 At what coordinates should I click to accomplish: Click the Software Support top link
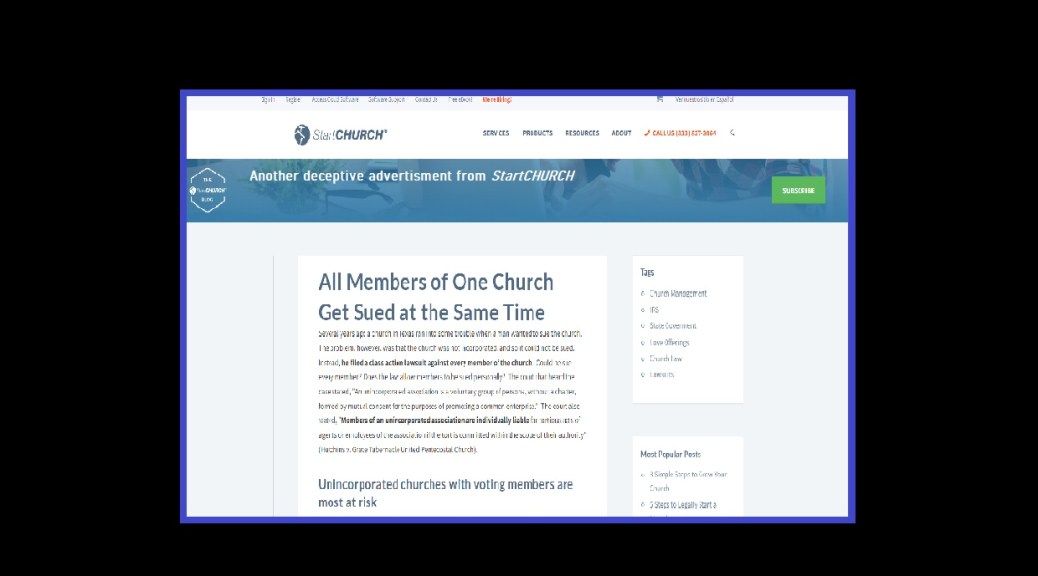(x=386, y=100)
